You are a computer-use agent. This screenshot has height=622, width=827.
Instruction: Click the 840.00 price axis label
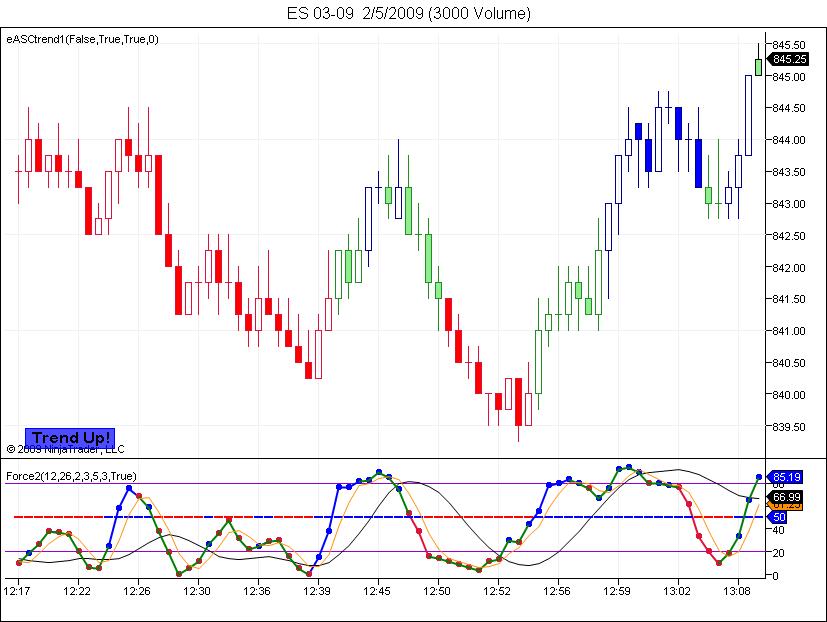pos(788,395)
